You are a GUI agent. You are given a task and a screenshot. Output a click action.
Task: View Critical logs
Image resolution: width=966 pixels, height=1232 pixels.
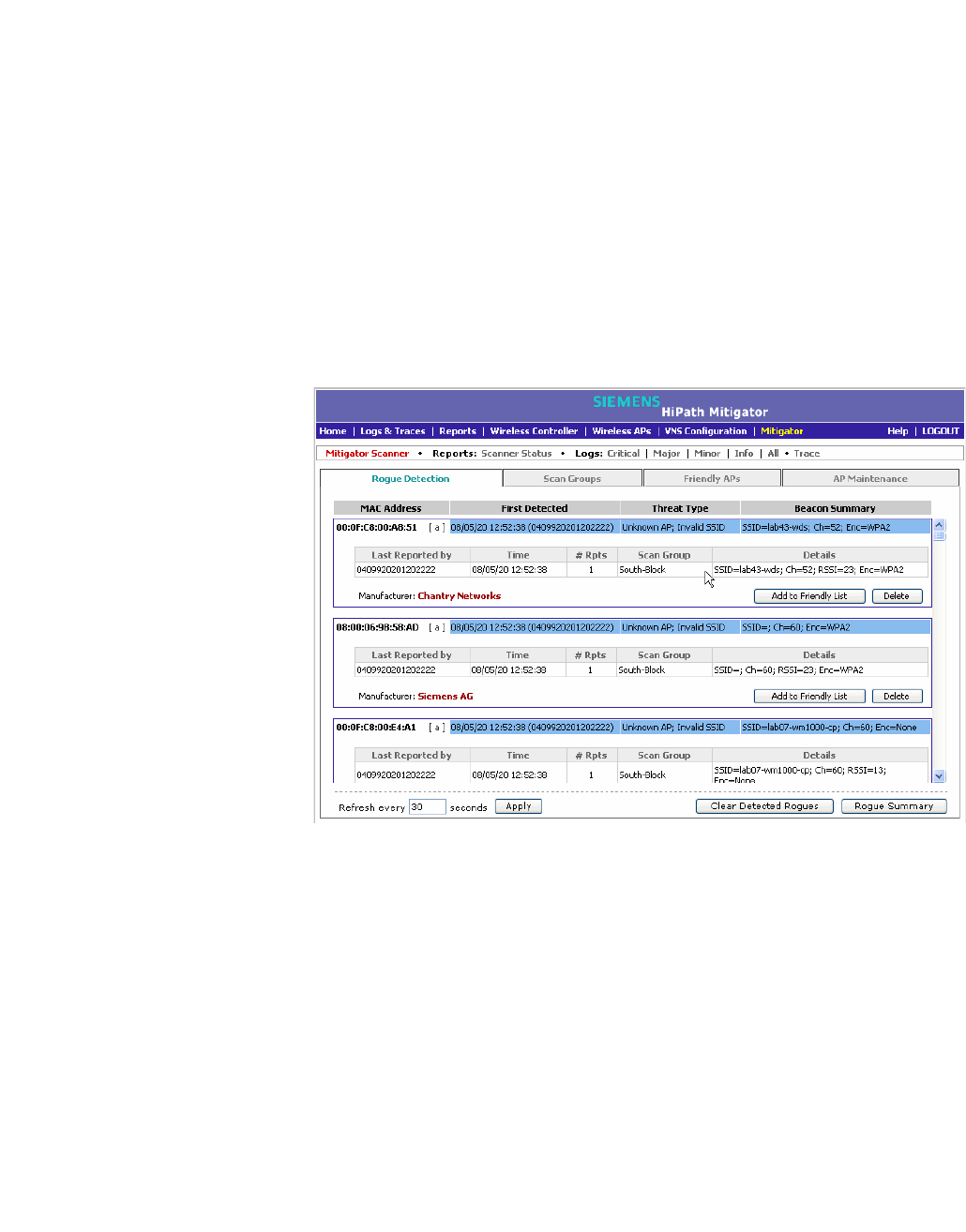click(x=623, y=454)
